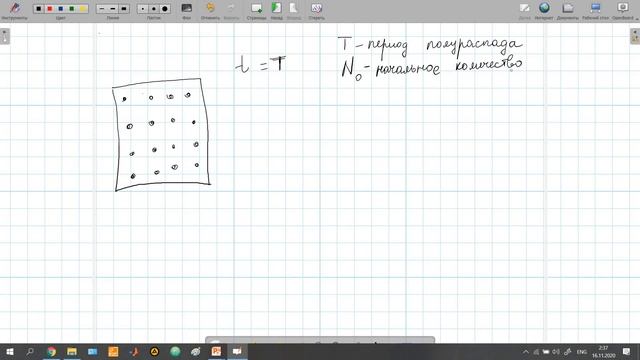Screen dimensions: 640x360
Task: Open File Explorer from taskbar
Action: 72,351
